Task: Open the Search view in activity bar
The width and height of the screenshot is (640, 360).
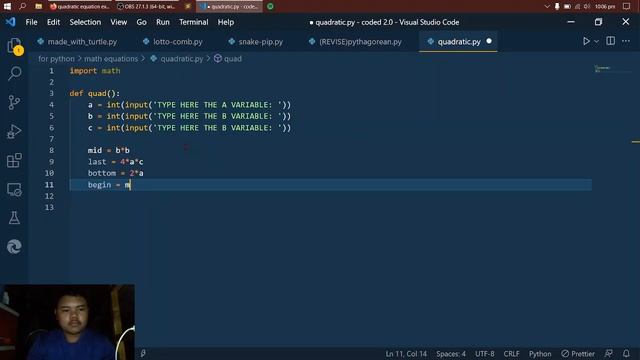Action: point(15,74)
